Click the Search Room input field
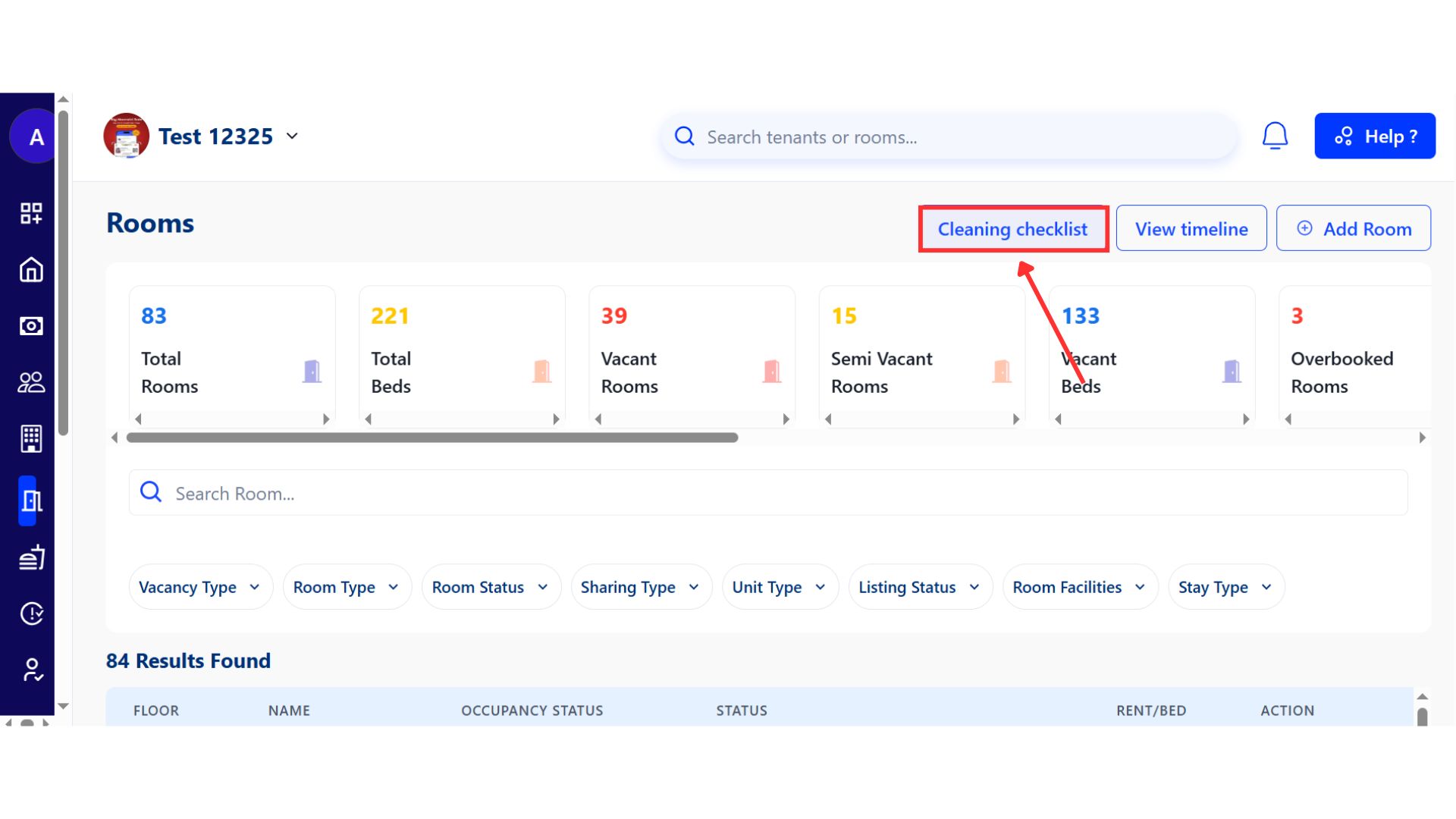Image resolution: width=1456 pixels, height=819 pixels. click(x=767, y=493)
